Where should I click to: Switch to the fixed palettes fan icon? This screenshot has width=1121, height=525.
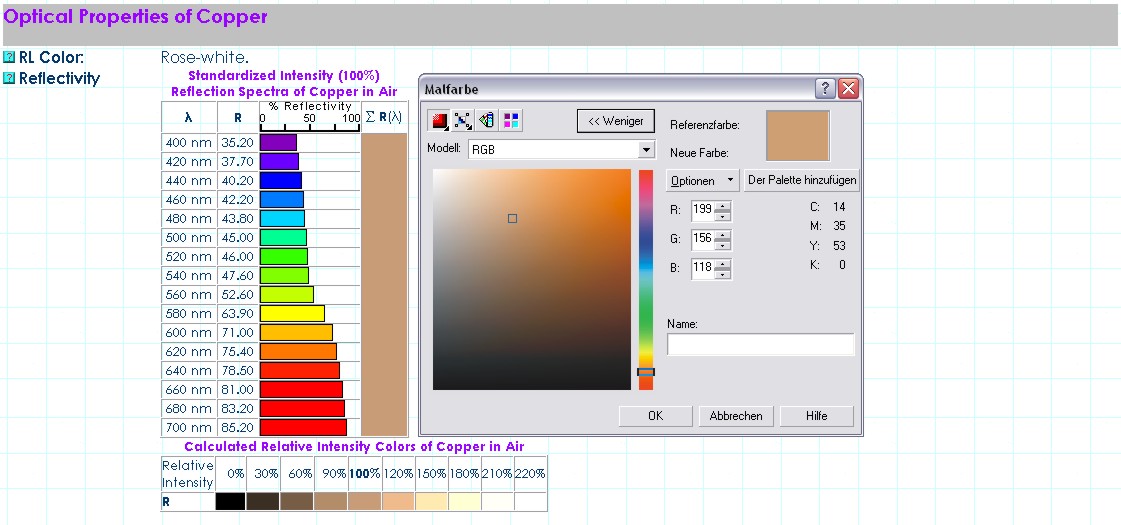pyautogui.click(x=487, y=121)
